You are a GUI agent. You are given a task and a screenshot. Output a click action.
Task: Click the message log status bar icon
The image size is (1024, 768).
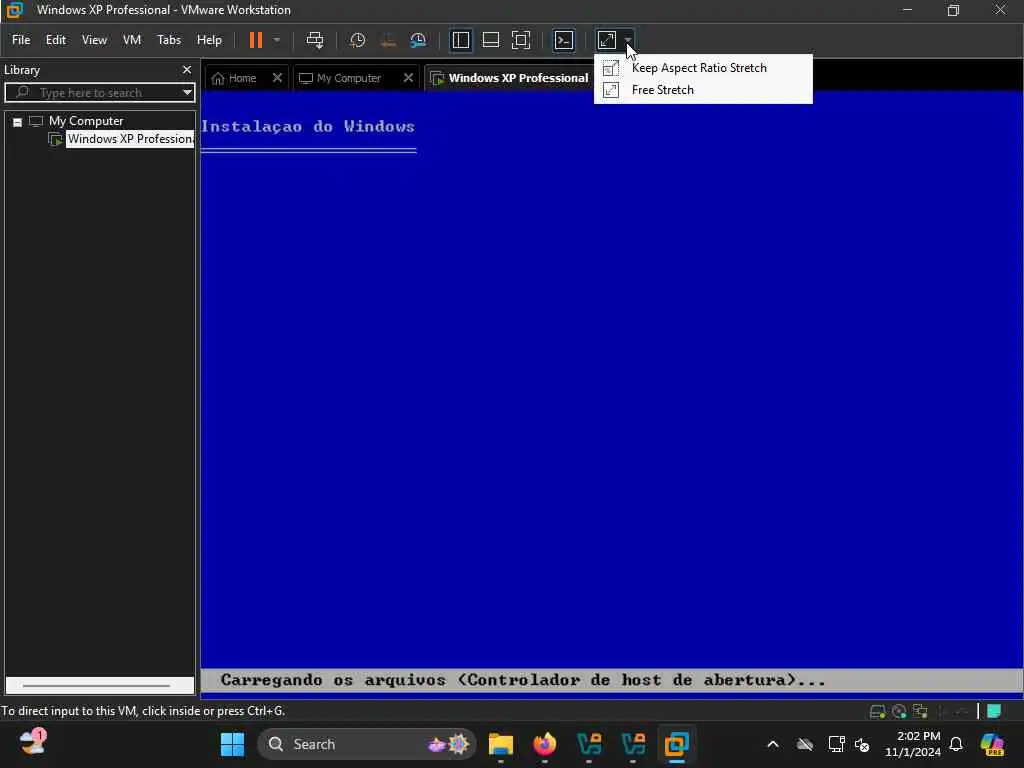[x=995, y=711]
